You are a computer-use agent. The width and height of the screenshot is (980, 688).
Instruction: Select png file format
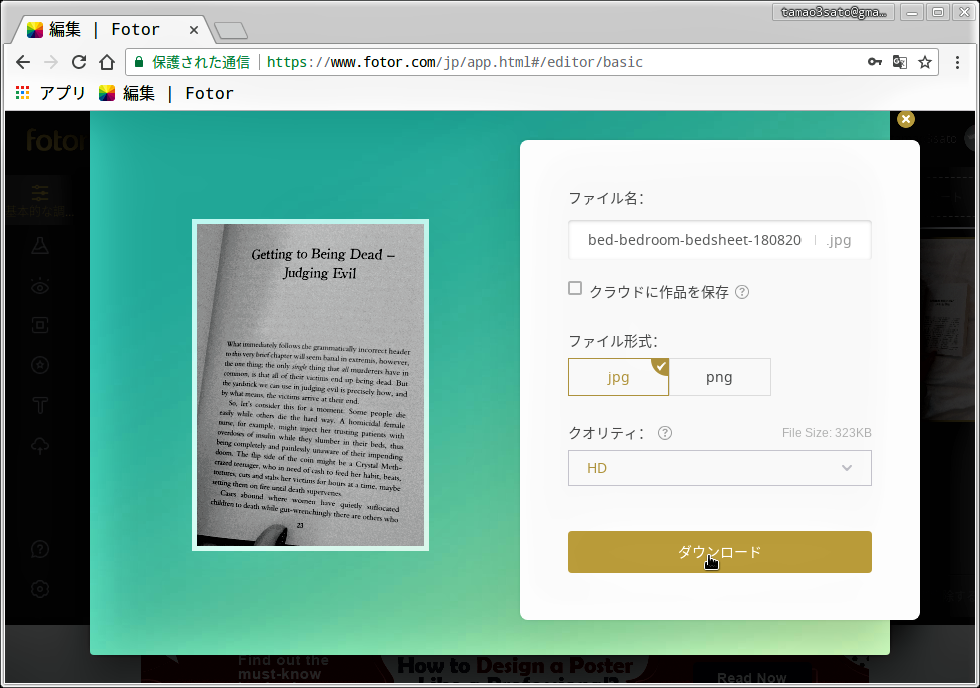719,377
